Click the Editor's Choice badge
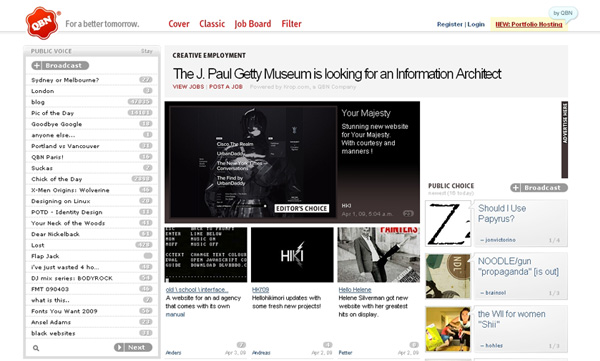The width and height of the screenshot is (600, 361). 302,208
